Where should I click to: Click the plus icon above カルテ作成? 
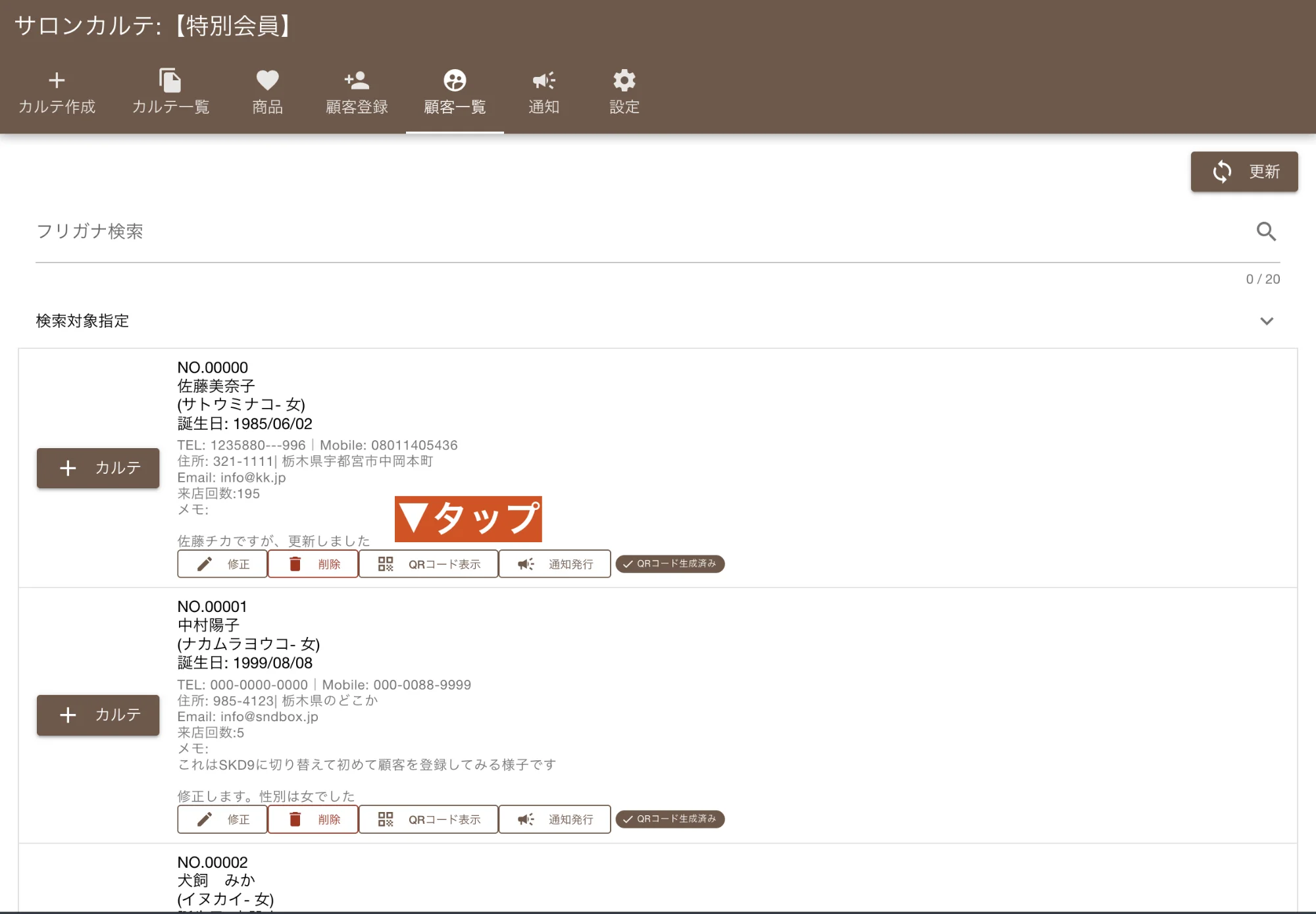coord(57,80)
